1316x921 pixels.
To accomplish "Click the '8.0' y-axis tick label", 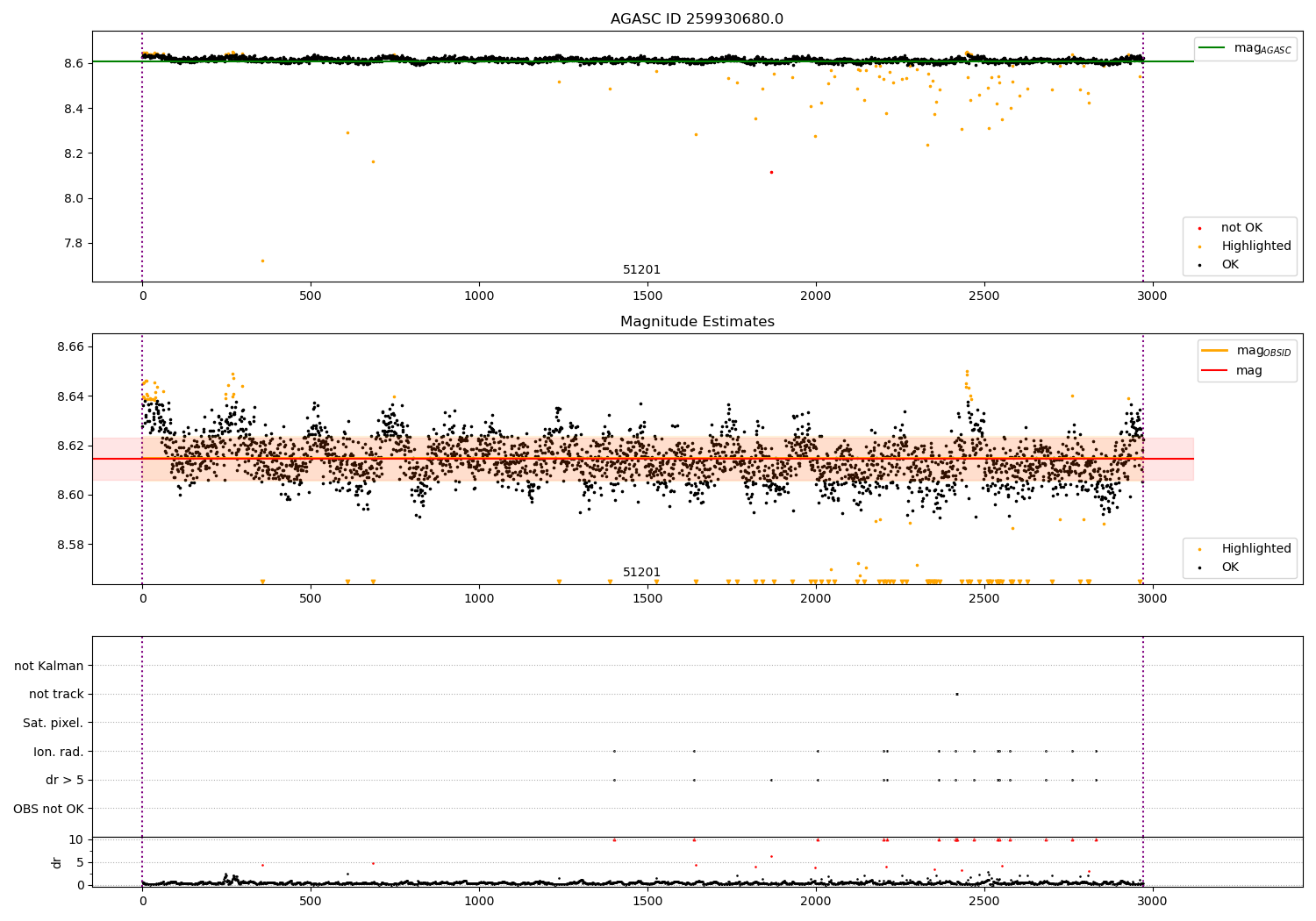I will coord(74,198).
